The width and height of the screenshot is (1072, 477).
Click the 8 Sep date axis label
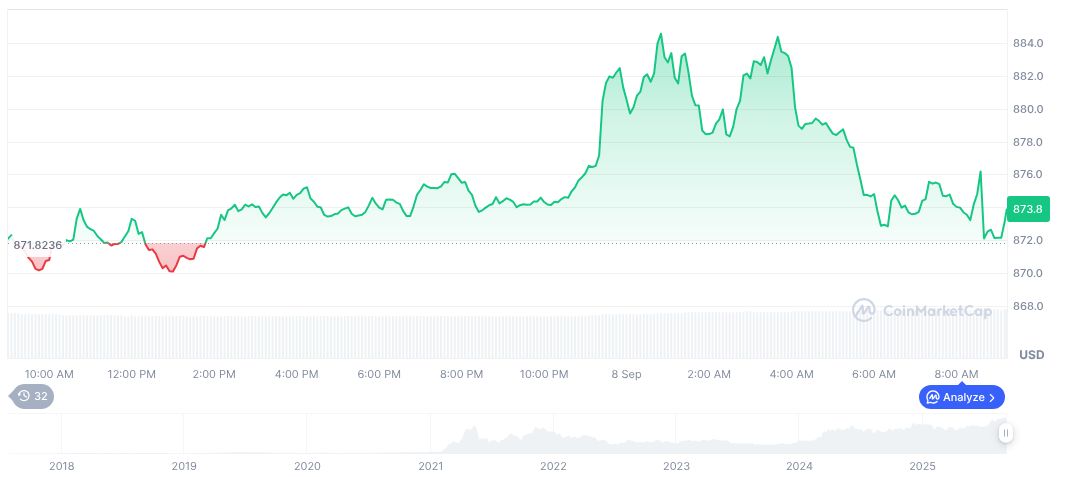[627, 374]
